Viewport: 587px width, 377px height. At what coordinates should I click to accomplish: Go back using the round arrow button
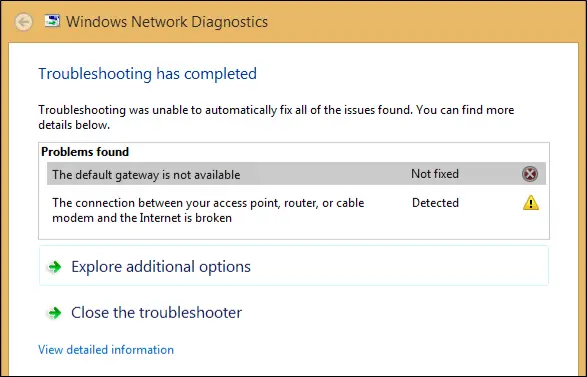(x=24, y=22)
